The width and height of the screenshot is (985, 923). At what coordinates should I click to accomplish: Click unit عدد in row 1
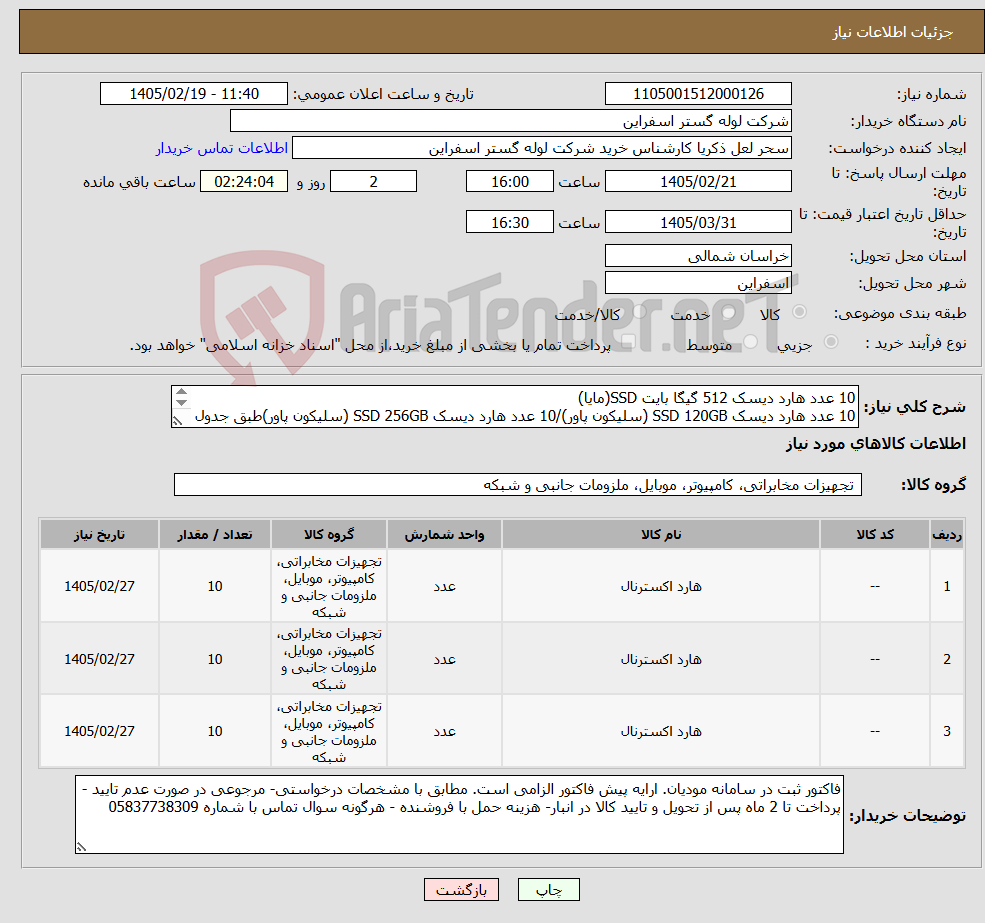coord(444,586)
